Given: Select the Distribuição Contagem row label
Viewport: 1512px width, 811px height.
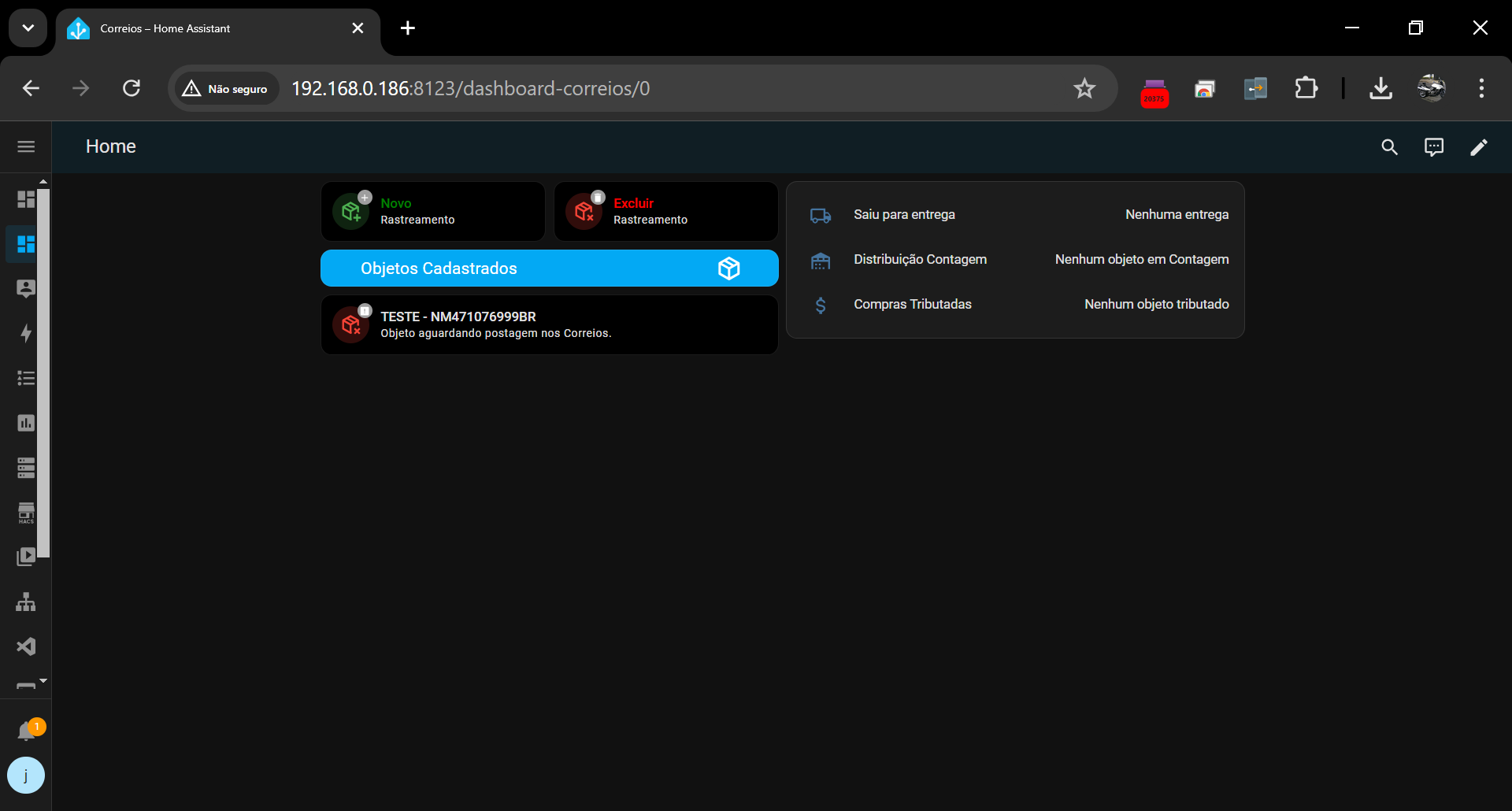Looking at the screenshot, I should [x=920, y=259].
